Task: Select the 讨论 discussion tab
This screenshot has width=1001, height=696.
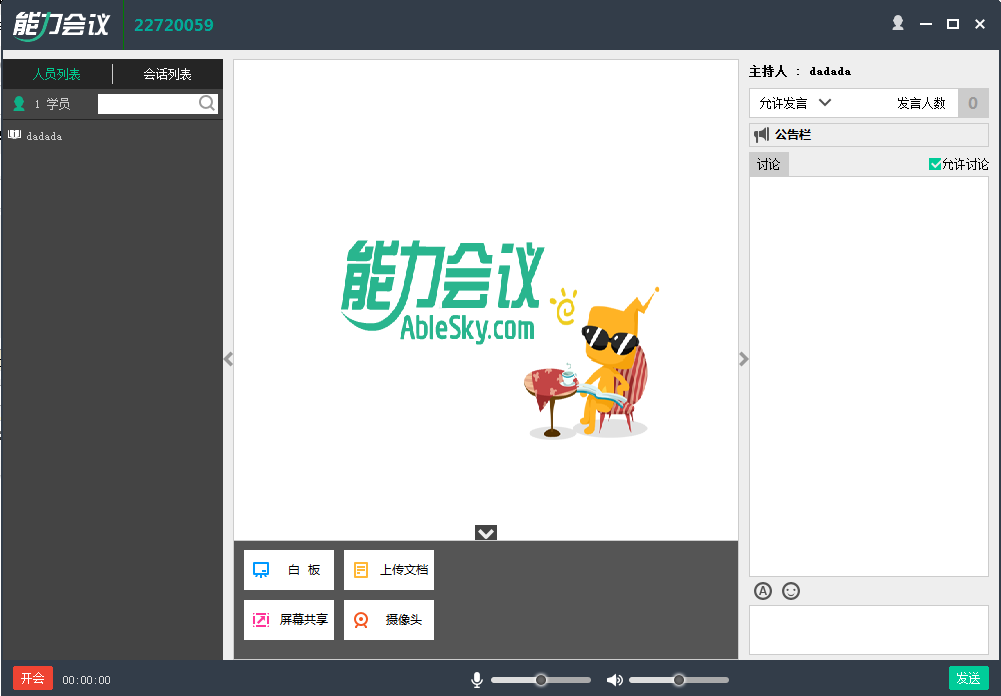Action: click(769, 164)
